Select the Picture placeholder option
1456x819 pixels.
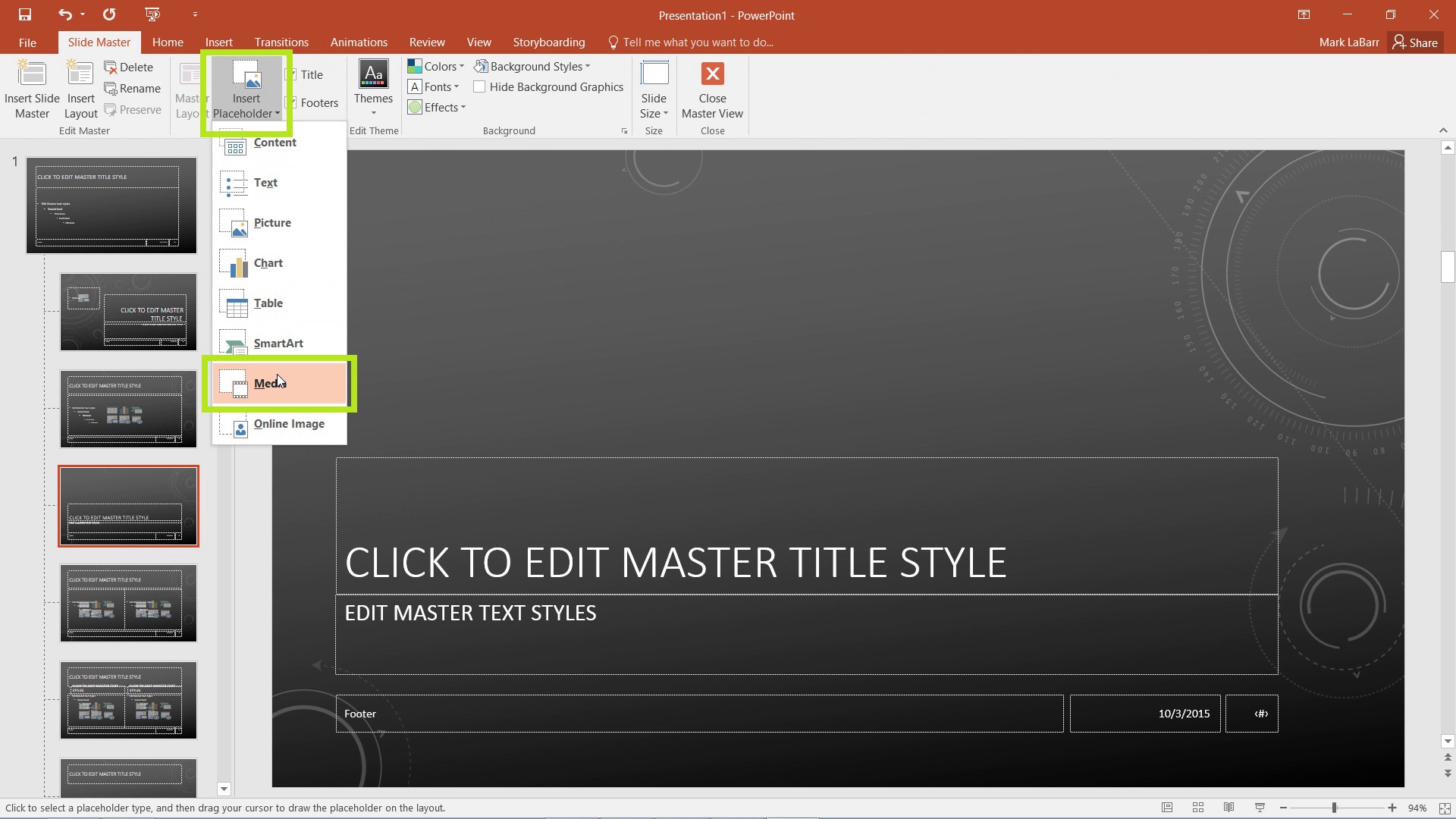(271, 222)
